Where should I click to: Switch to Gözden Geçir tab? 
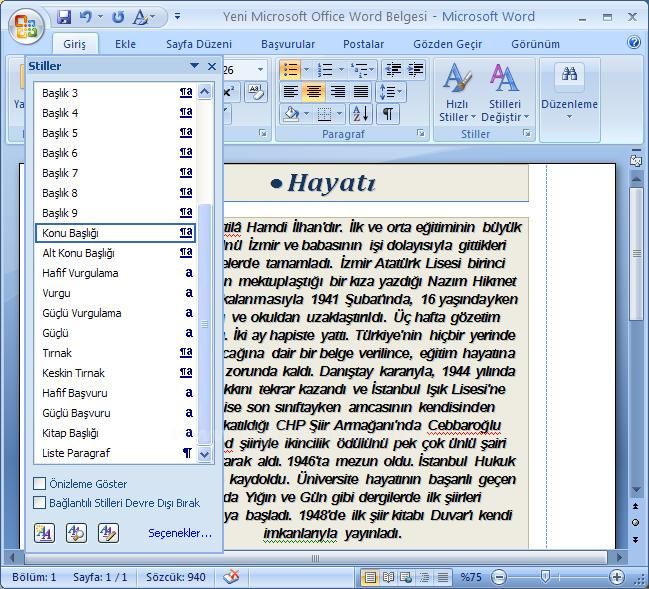tap(448, 44)
